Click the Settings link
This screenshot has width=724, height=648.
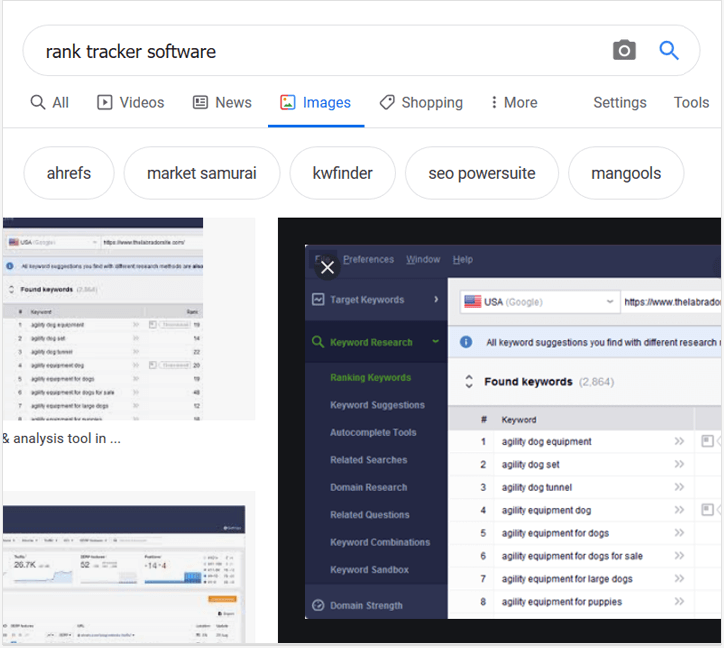619,102
